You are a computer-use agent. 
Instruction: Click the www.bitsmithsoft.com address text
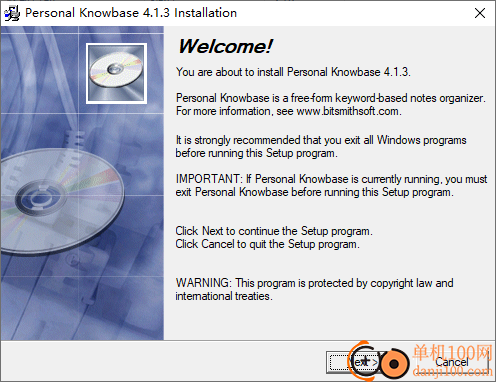[x=347, y=111]
